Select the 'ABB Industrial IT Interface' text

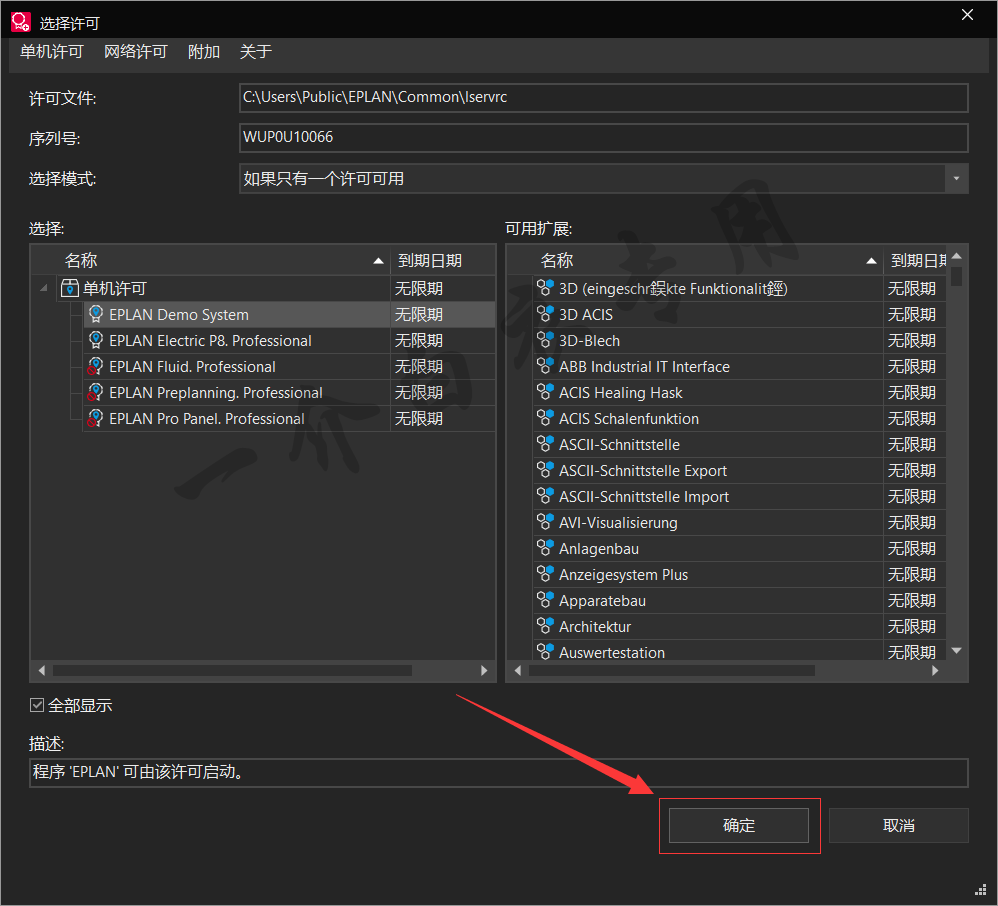tap(644, 367)
